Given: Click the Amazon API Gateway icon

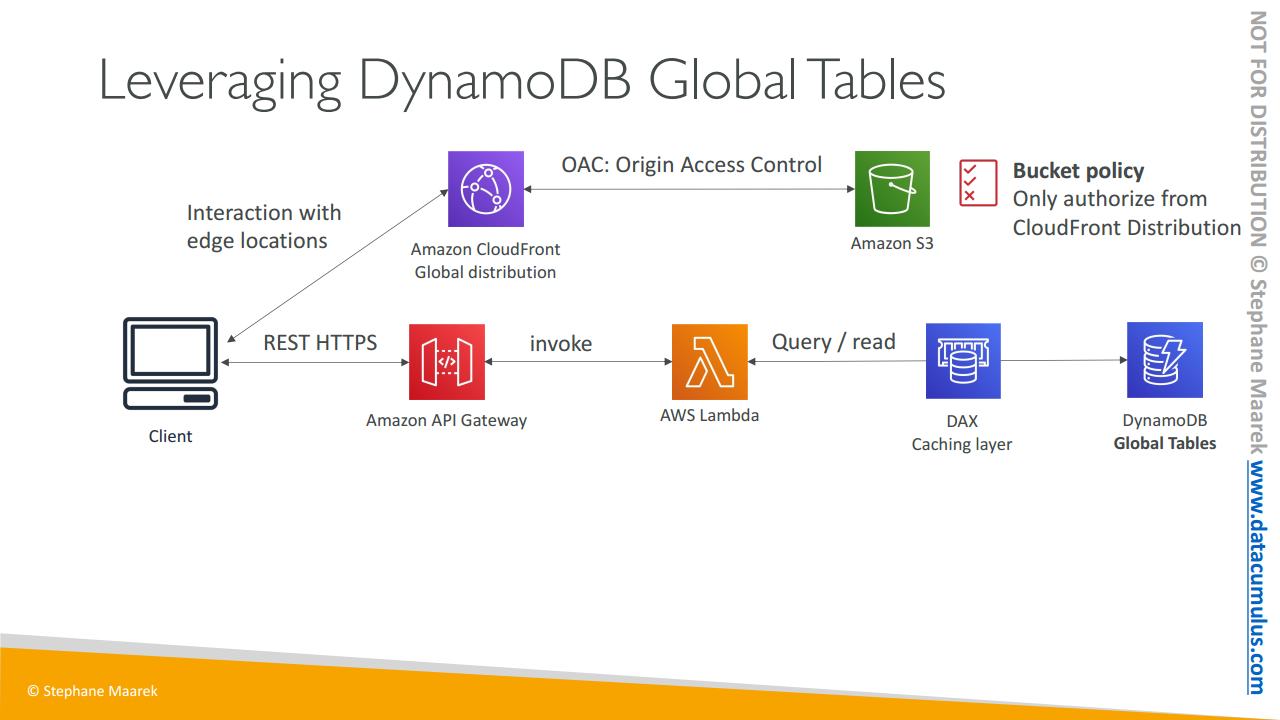Looking at the screenshot, I should [x=447, y=362].
